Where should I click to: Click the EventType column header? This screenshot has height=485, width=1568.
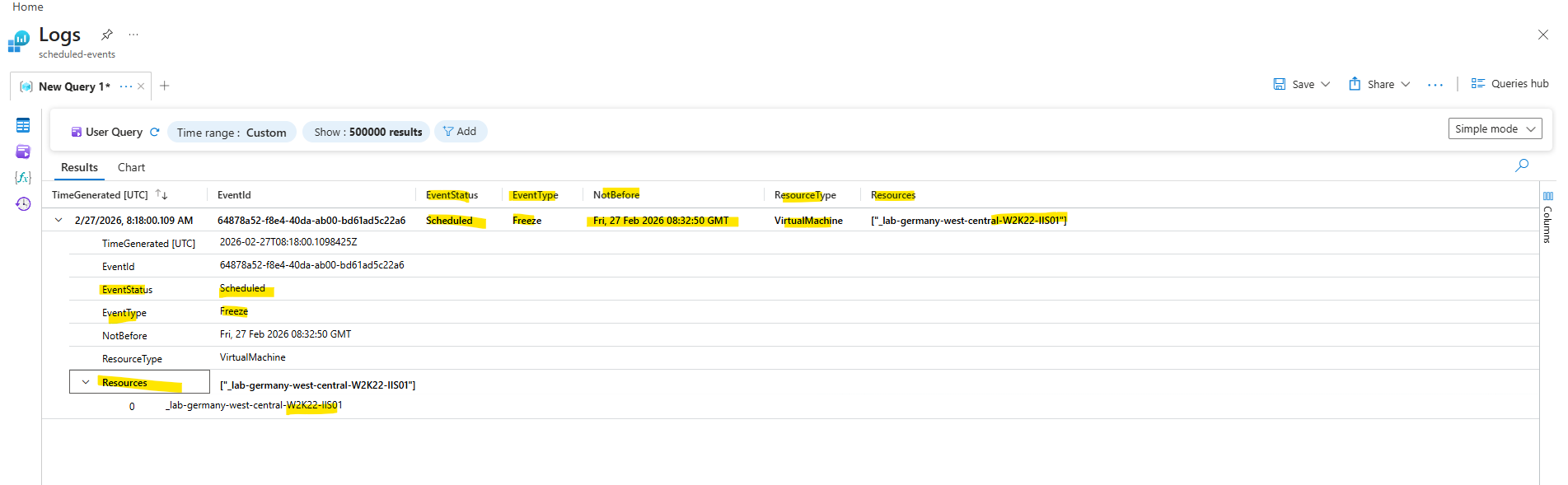[535, 195]
